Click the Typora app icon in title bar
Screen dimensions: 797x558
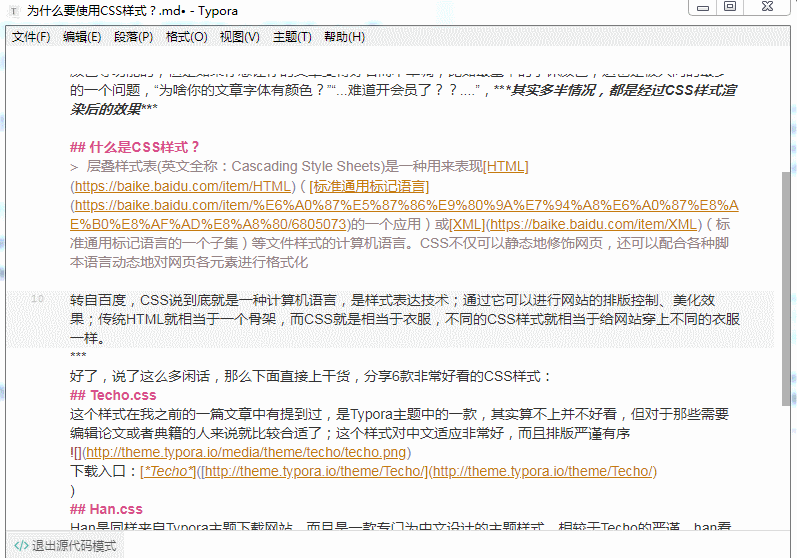(13, 12)
